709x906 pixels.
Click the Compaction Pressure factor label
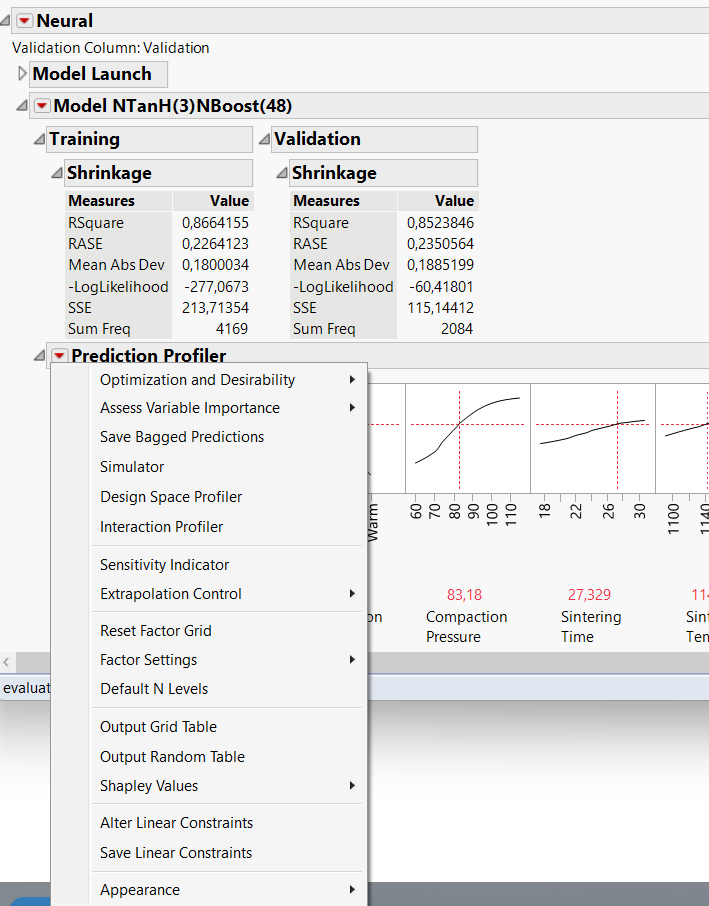(466, 627)
